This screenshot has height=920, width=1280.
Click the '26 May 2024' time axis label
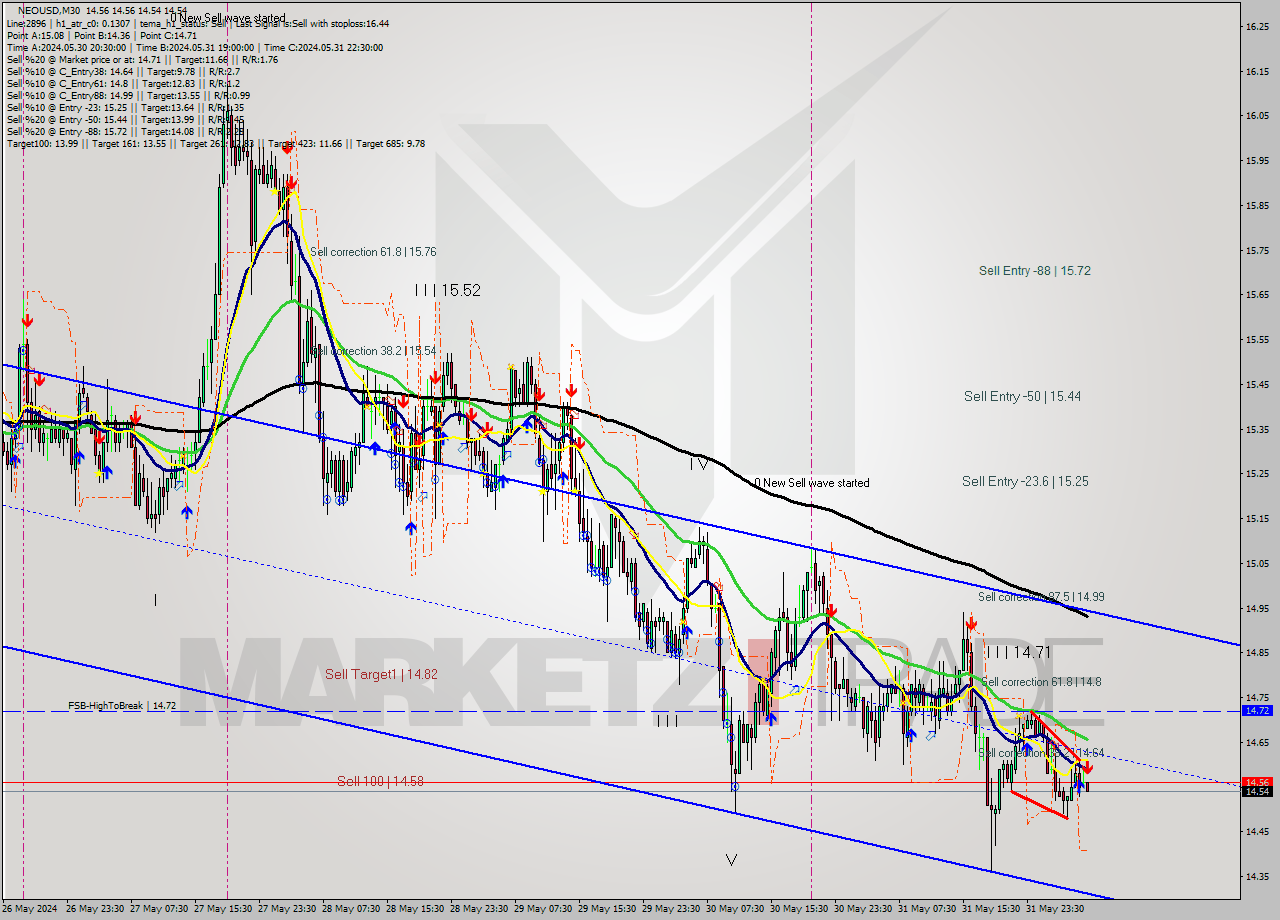pos(30,909)
